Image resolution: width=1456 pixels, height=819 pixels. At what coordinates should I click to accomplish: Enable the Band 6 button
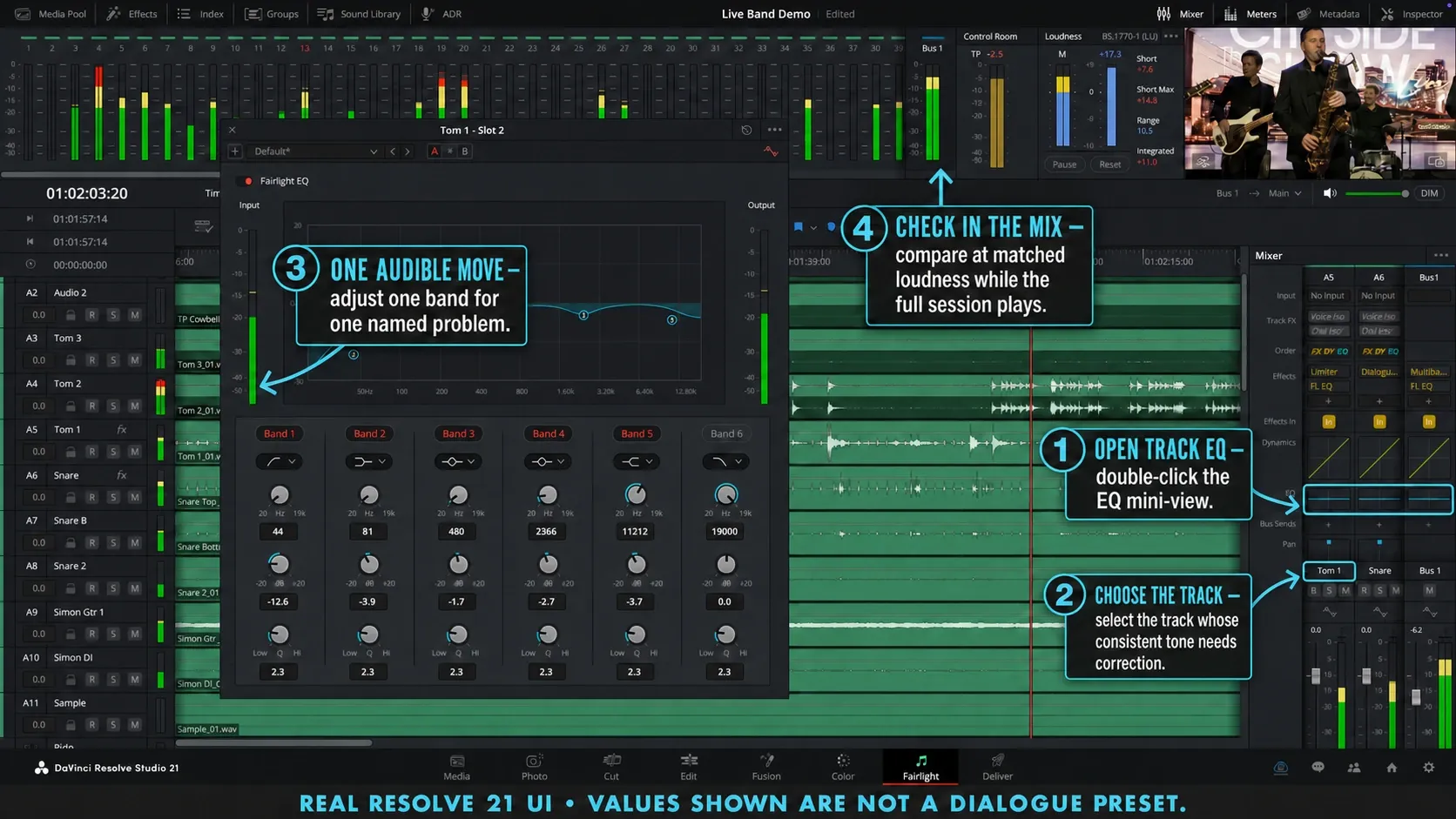click(727, 433)
